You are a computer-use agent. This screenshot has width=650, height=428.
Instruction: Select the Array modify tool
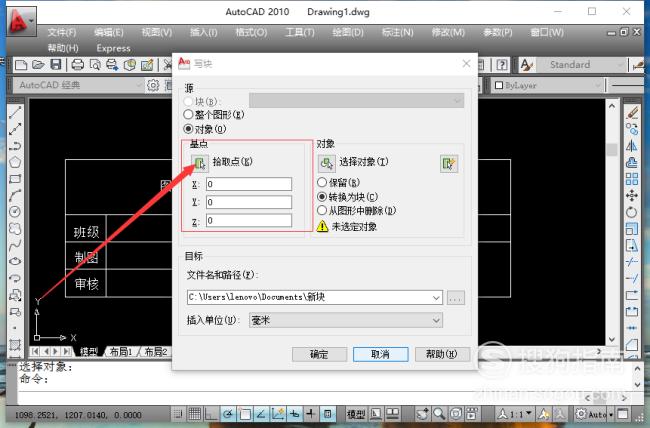pyautogui.click(x=632, y=179)
